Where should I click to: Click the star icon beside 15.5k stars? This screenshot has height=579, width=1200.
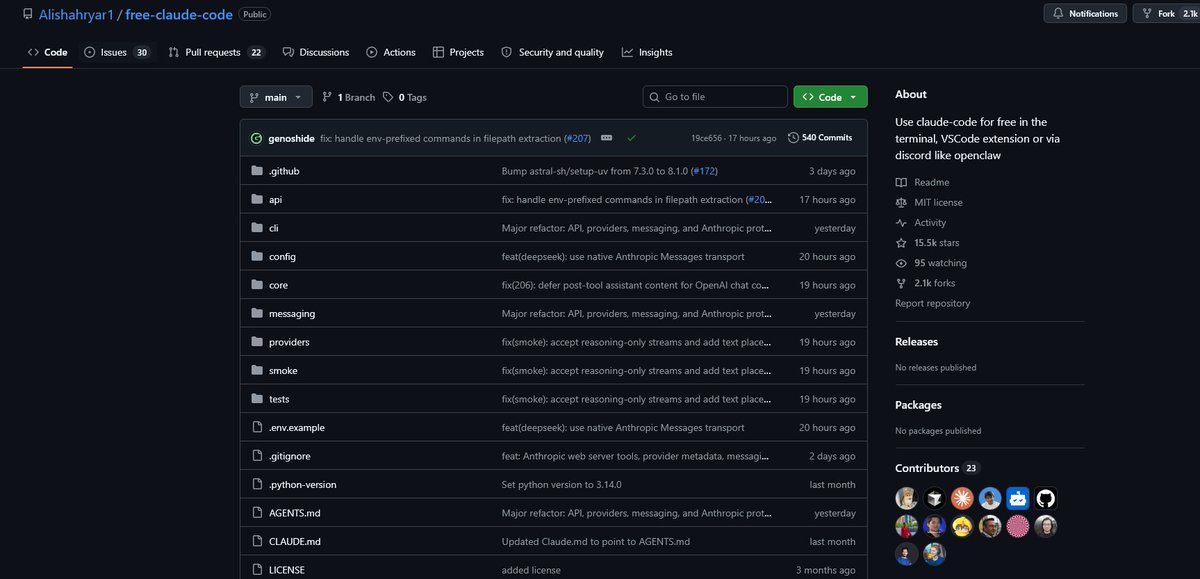(x=901, y=243)
